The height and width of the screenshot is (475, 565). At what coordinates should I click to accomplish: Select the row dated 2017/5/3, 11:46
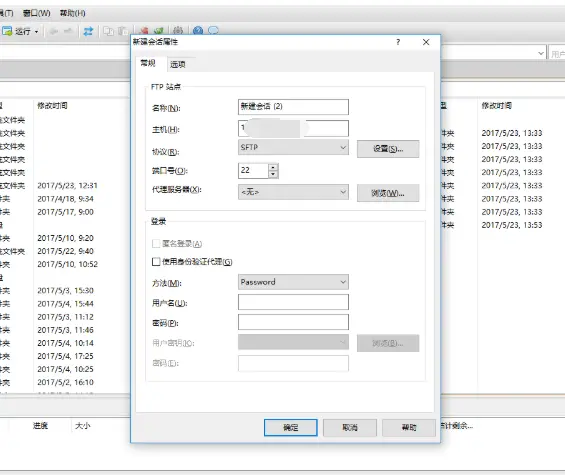(x=65, y=330)
